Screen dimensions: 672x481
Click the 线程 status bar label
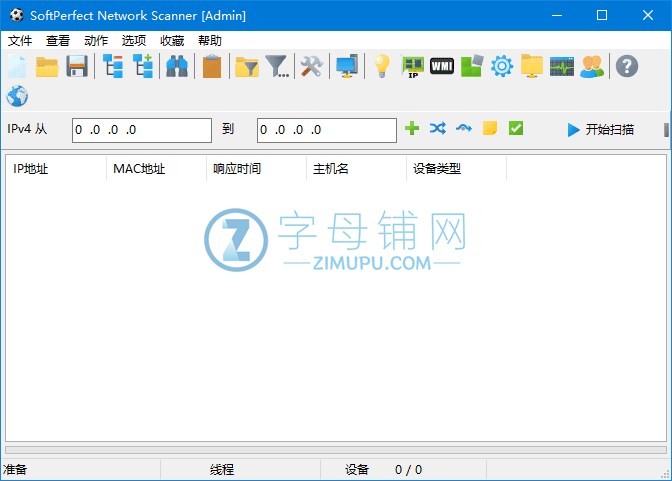(x=222, y=470)
